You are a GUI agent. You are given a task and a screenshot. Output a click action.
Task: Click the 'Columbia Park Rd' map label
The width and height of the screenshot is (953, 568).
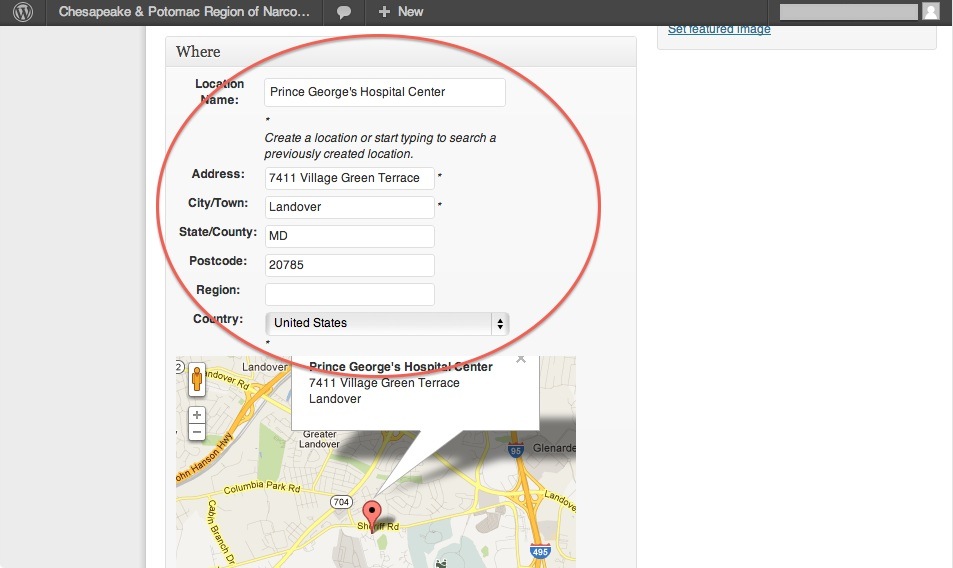coord(261,487)
